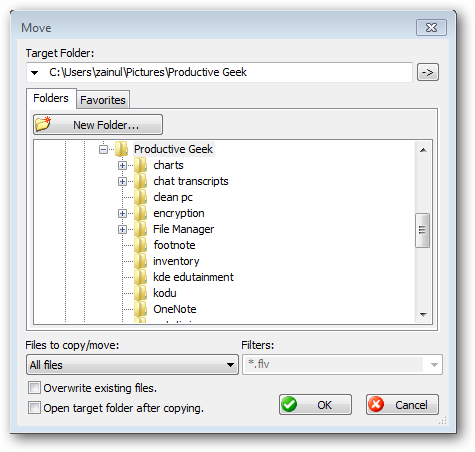Click the OneNote folder icon

point(141,309)
